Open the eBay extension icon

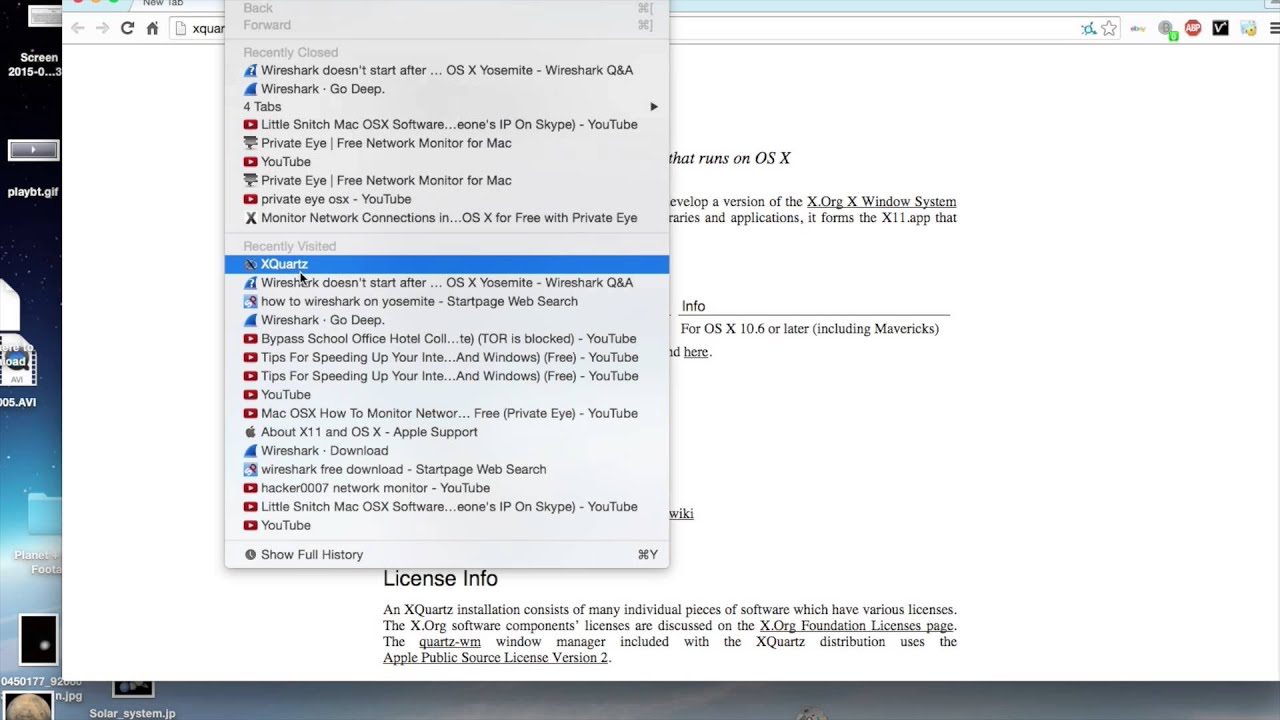pos(1138,28)
